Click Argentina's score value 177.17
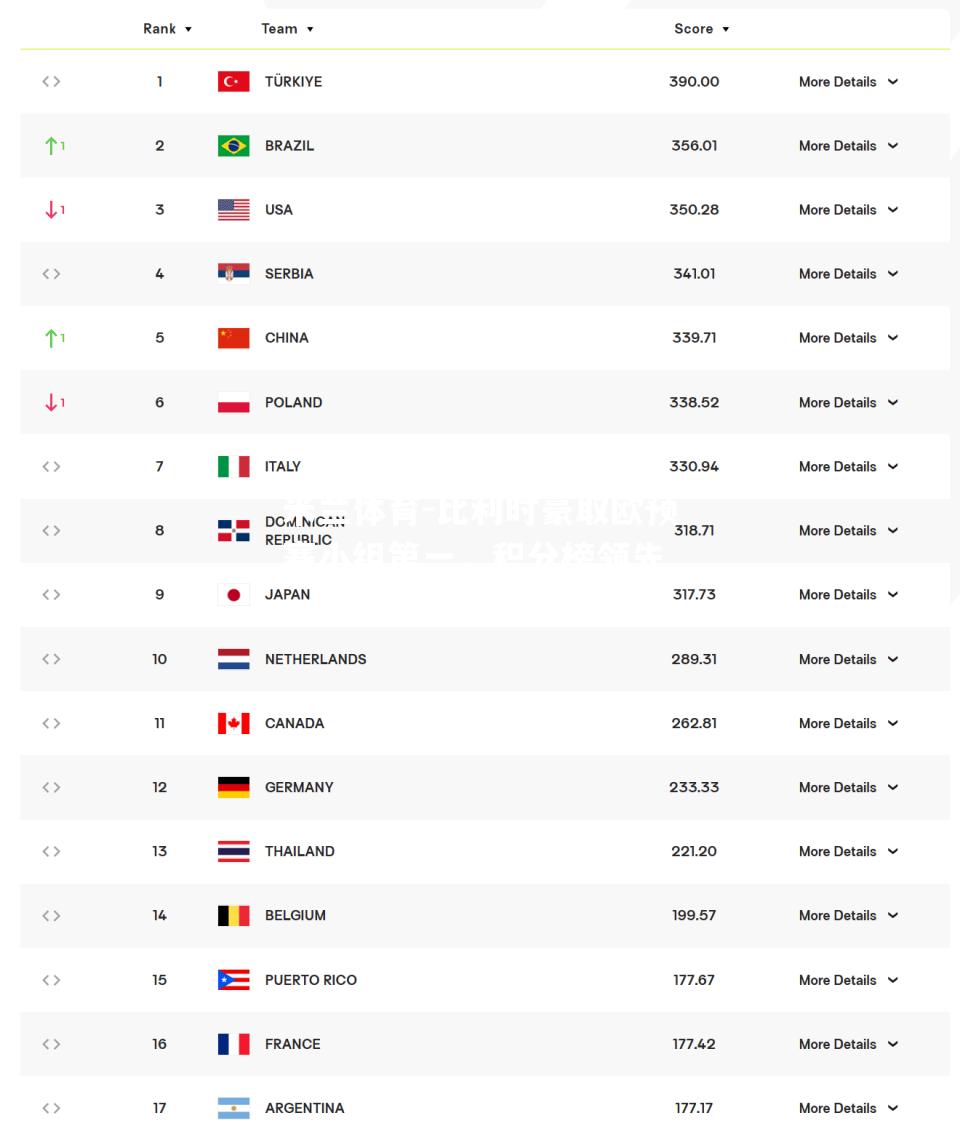 click(x=694, y=1108)
